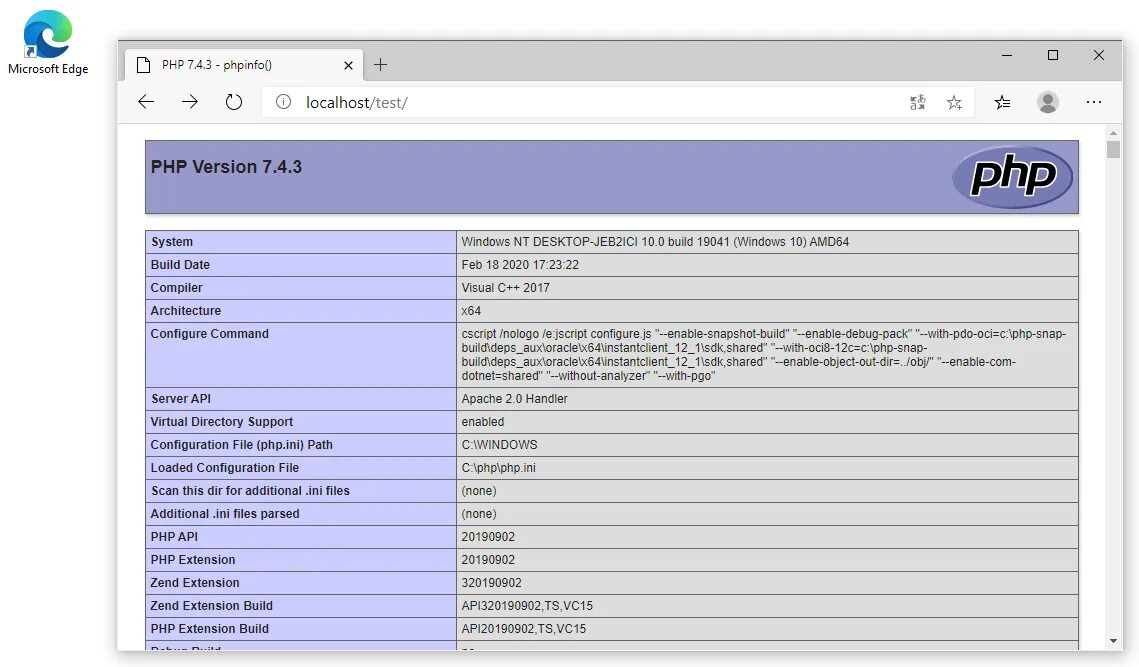The height and width of the screenshot is (667, 1139).
Task: Click the 'PHP Version 7.4.3' heading
Action: tap(226, 166)
